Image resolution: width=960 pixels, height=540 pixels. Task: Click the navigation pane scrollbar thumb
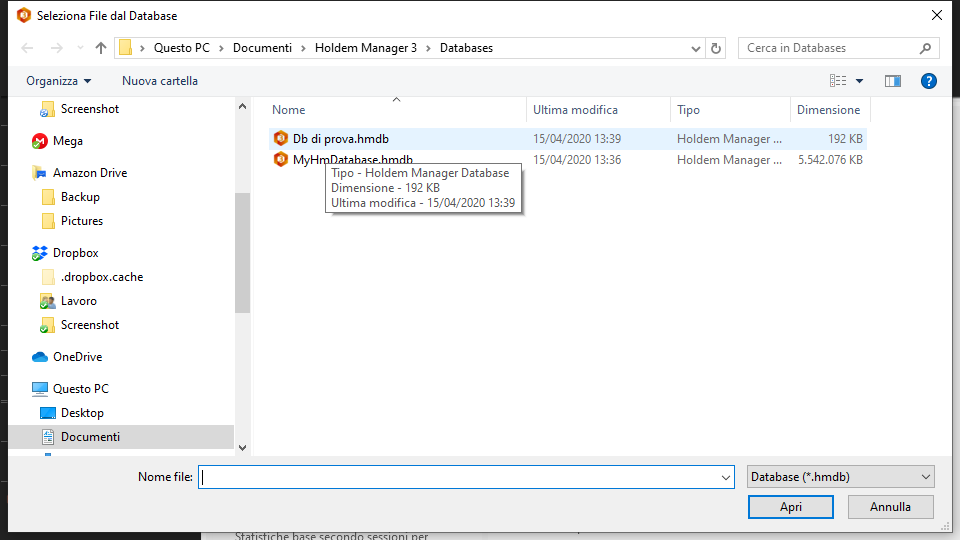242,253
